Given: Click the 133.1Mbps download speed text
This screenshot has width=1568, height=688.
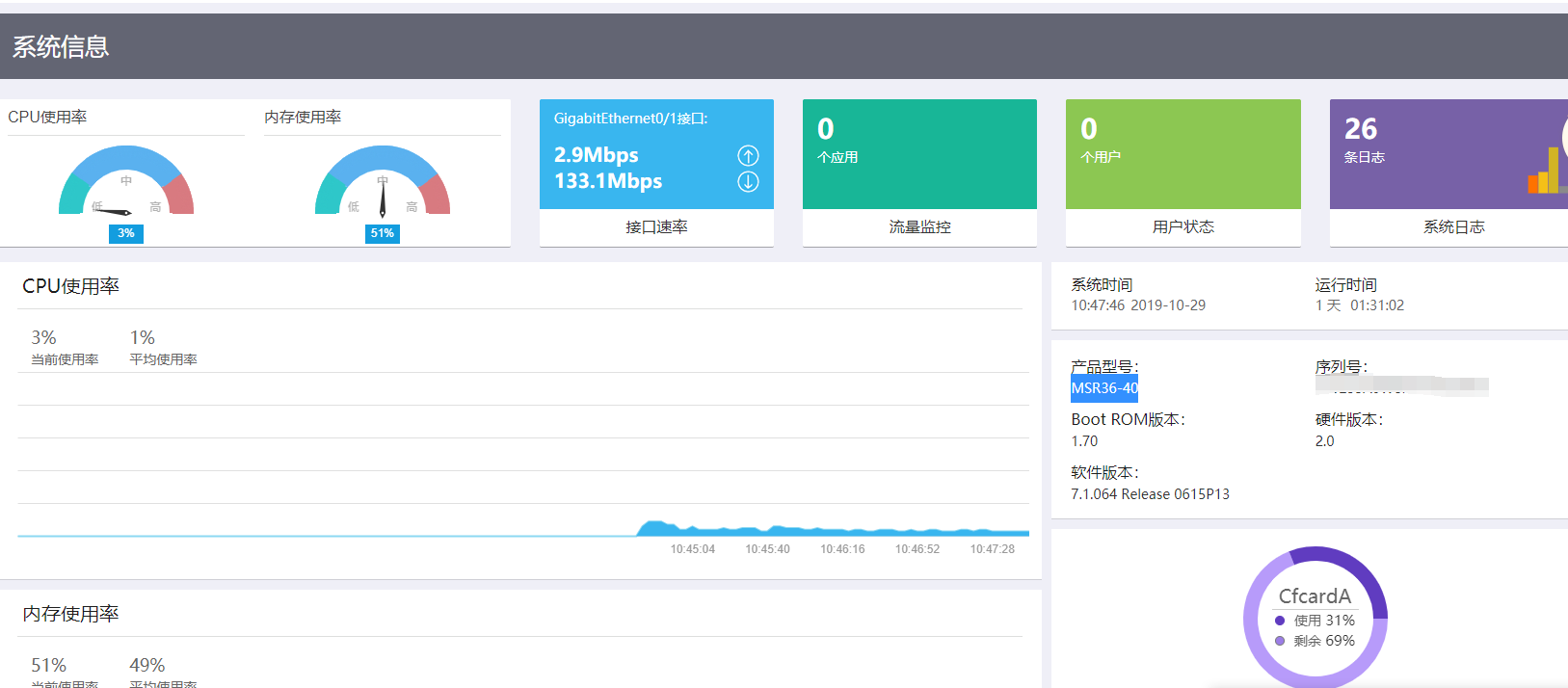Looking at the screenshot, I should click(608, 181).
